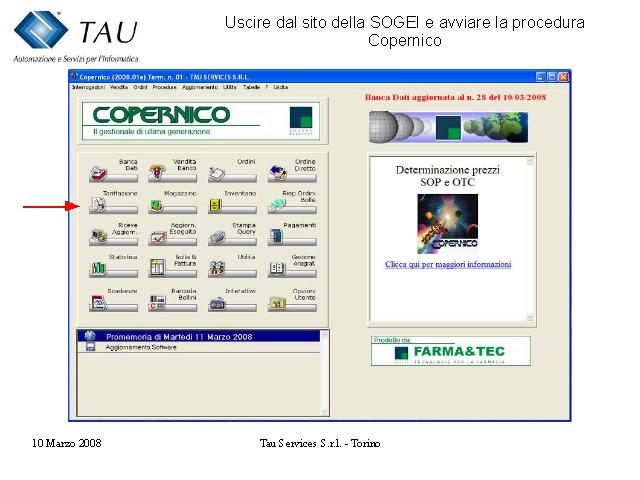Viewport: 640px width, 480px height.
Task: Click the globe icon beside Promemoria header
Action: click(x=90, y=336)
